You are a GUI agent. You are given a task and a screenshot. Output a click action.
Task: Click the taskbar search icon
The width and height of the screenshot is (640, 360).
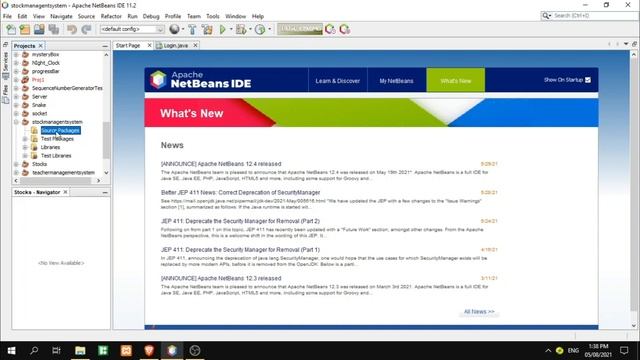(x=34, y=350)
